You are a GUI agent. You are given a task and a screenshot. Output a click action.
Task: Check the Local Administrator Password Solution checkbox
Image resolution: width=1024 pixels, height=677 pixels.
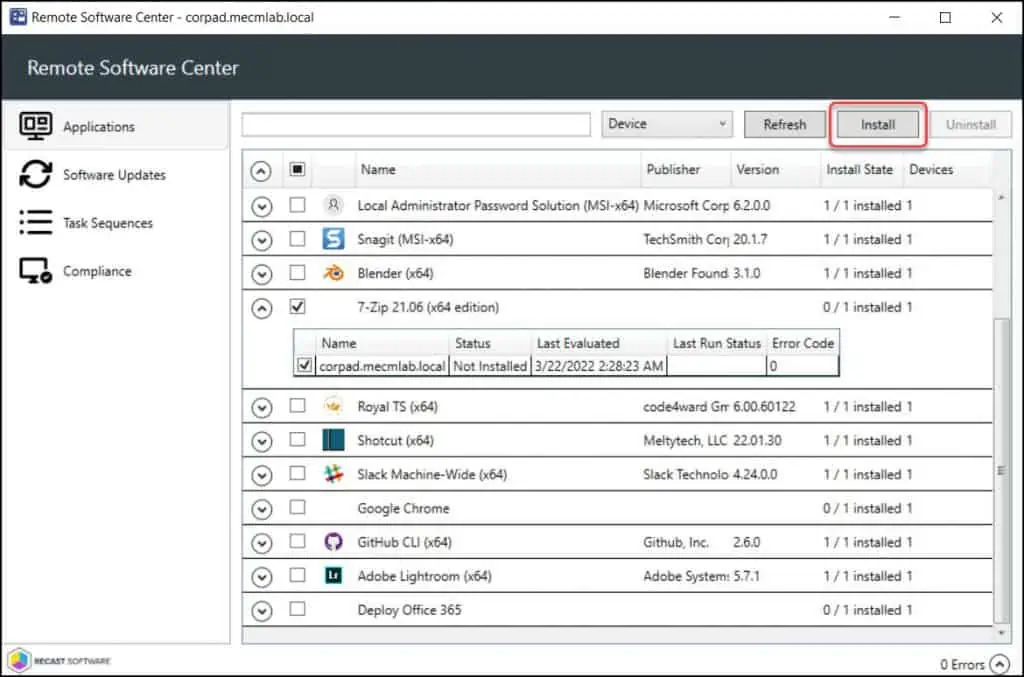point(297,204)
